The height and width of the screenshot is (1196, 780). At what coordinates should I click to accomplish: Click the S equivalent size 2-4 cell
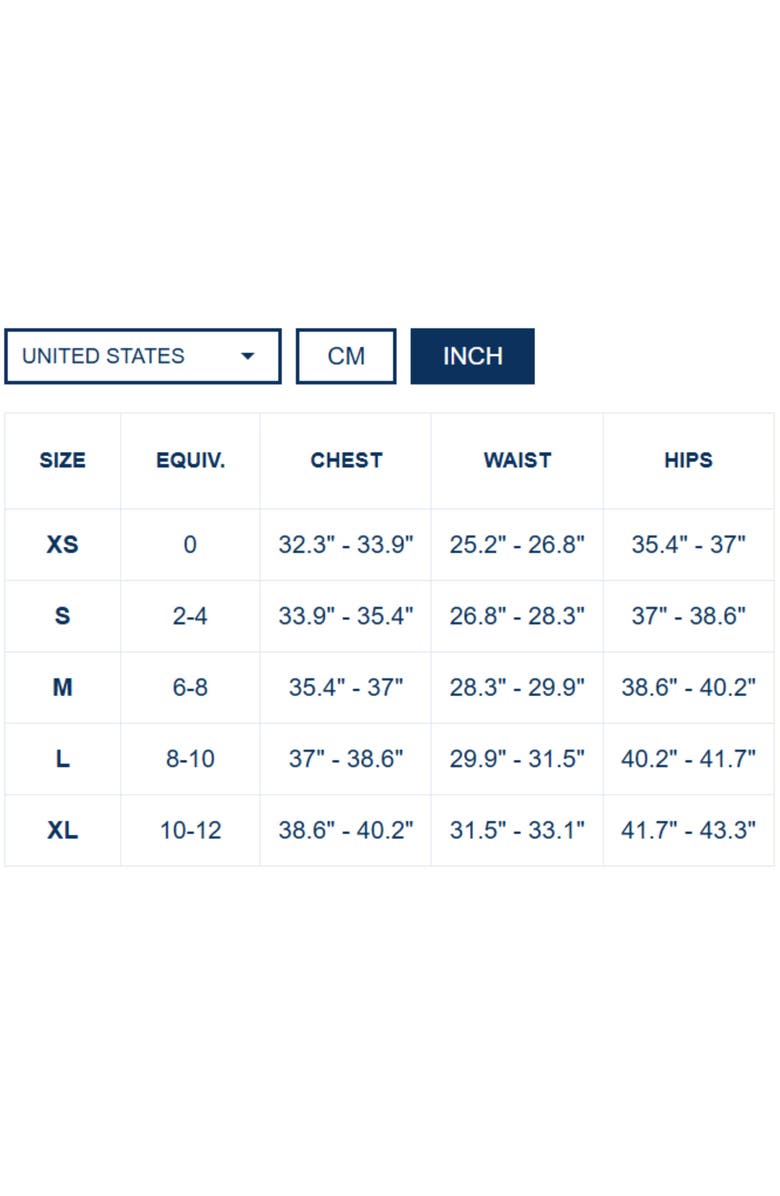(190, 616)
